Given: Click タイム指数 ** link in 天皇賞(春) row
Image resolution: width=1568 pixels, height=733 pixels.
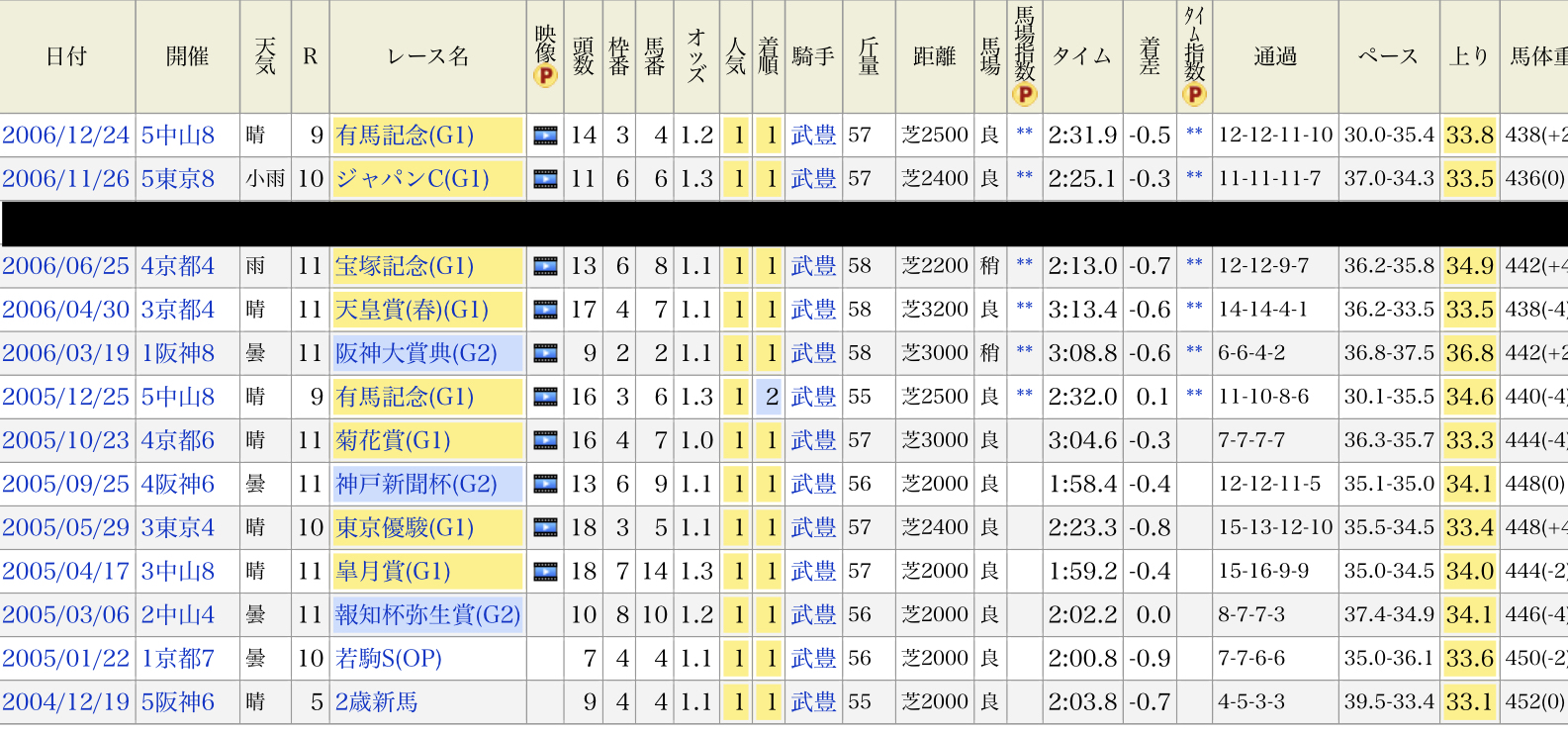Looking at the screenshot, I should pos(1194,309).
